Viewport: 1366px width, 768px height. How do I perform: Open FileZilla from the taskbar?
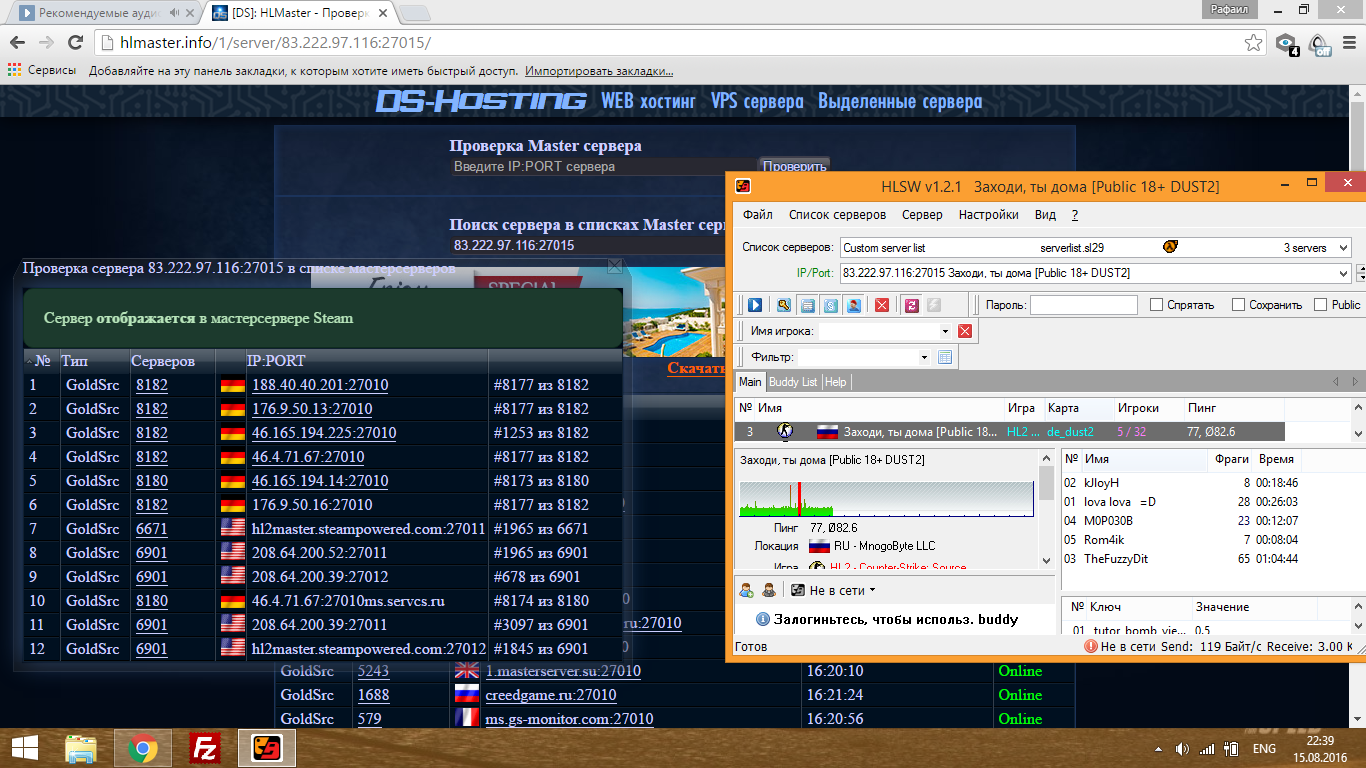click(205, 747)
